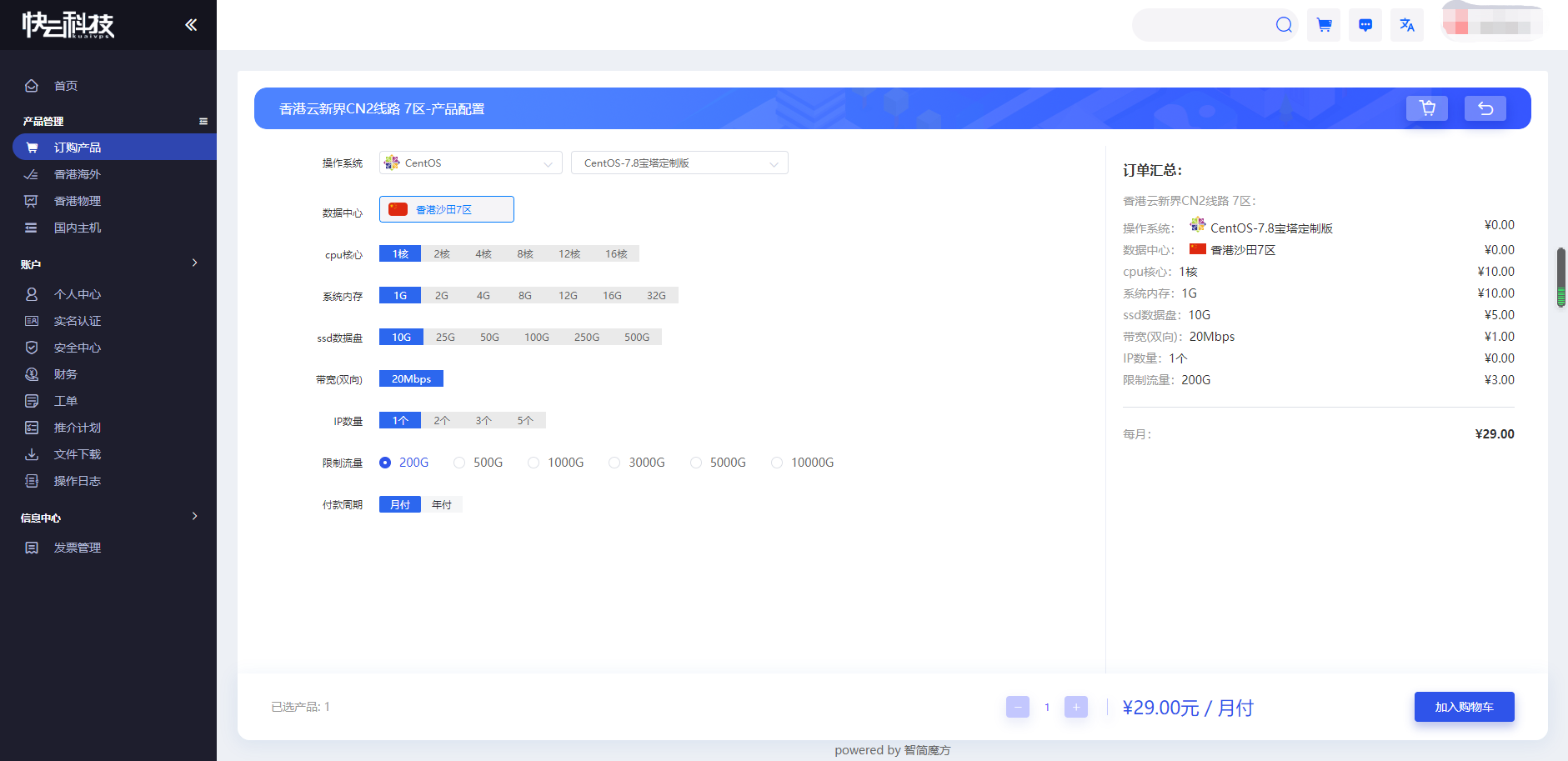The width and height of the screenshot is (1568, 761).
Task: Open the CentOS operating system dropdown
Action: pos(470,163)
